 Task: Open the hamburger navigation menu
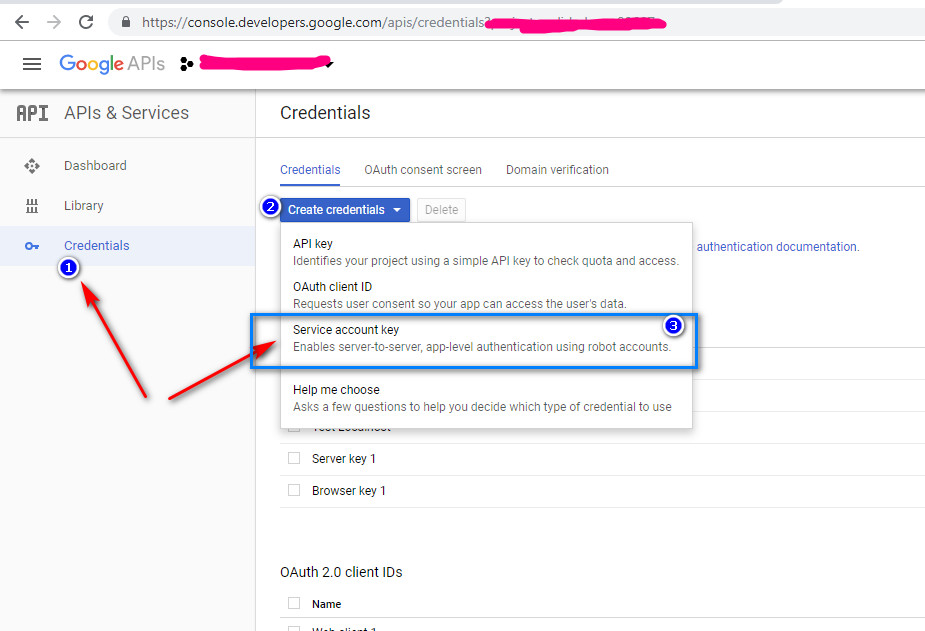pyautogui.click(x=32, y=64)
